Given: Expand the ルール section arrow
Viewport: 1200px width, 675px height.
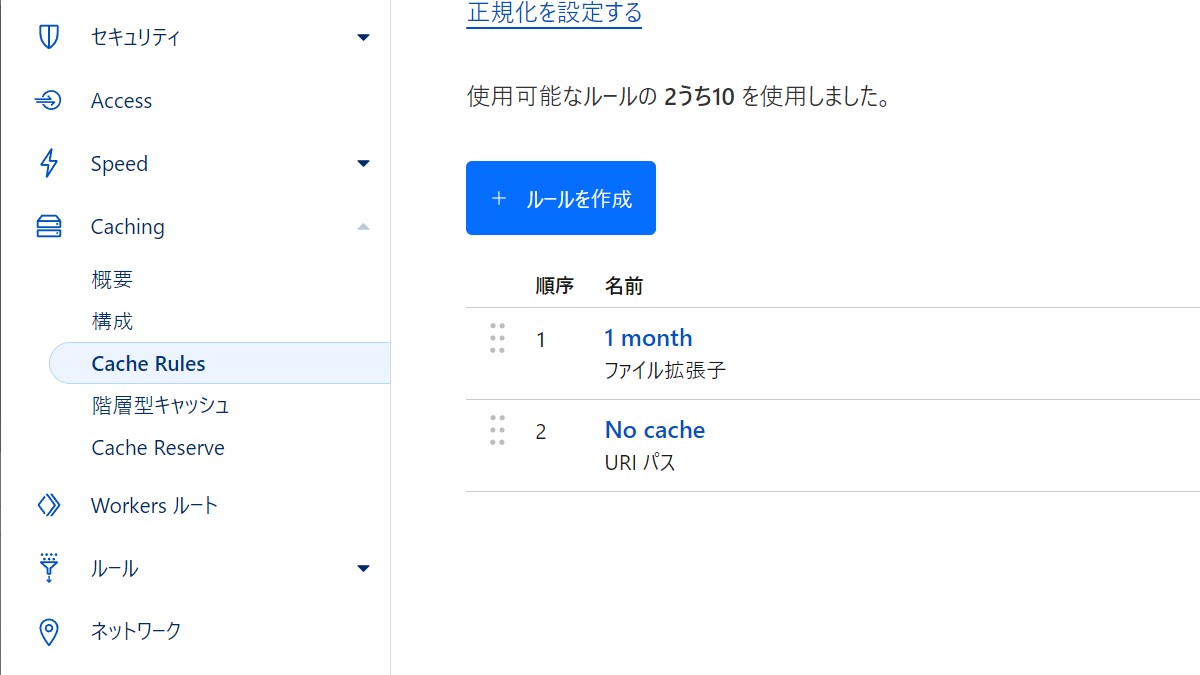Looking at the screenshot, I should coord(363,569).
